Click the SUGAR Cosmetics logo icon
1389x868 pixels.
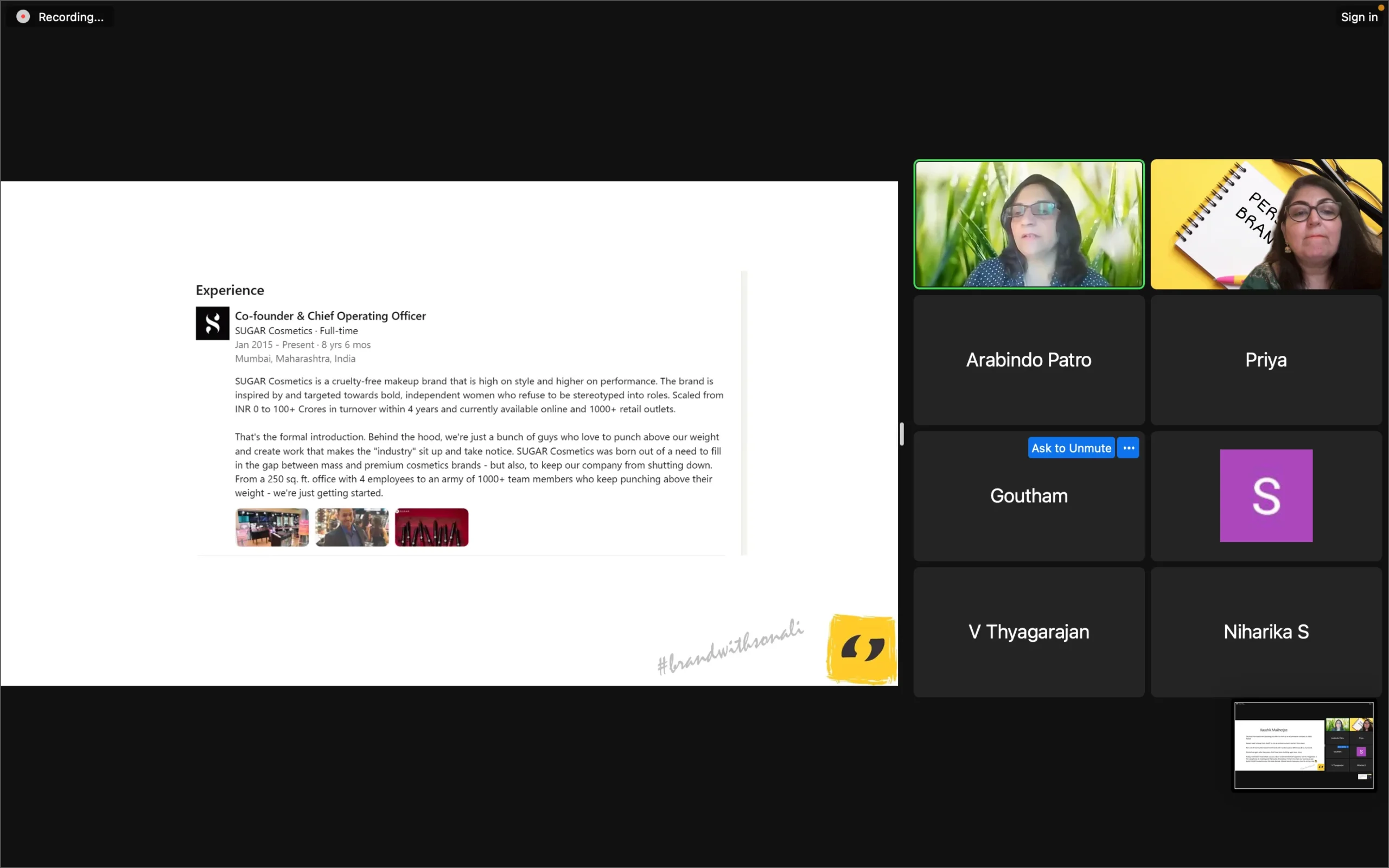212,323
